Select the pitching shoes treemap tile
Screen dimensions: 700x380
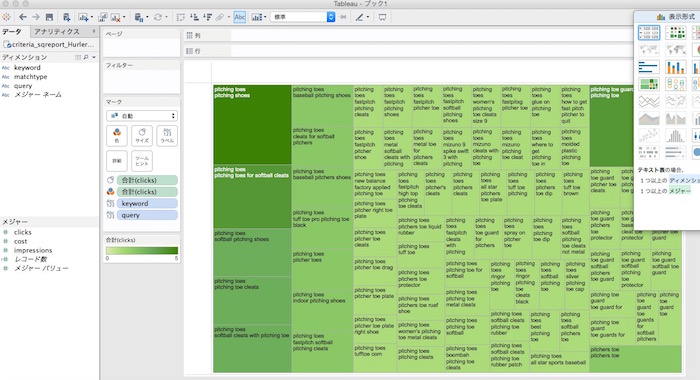tap(252, 125)
